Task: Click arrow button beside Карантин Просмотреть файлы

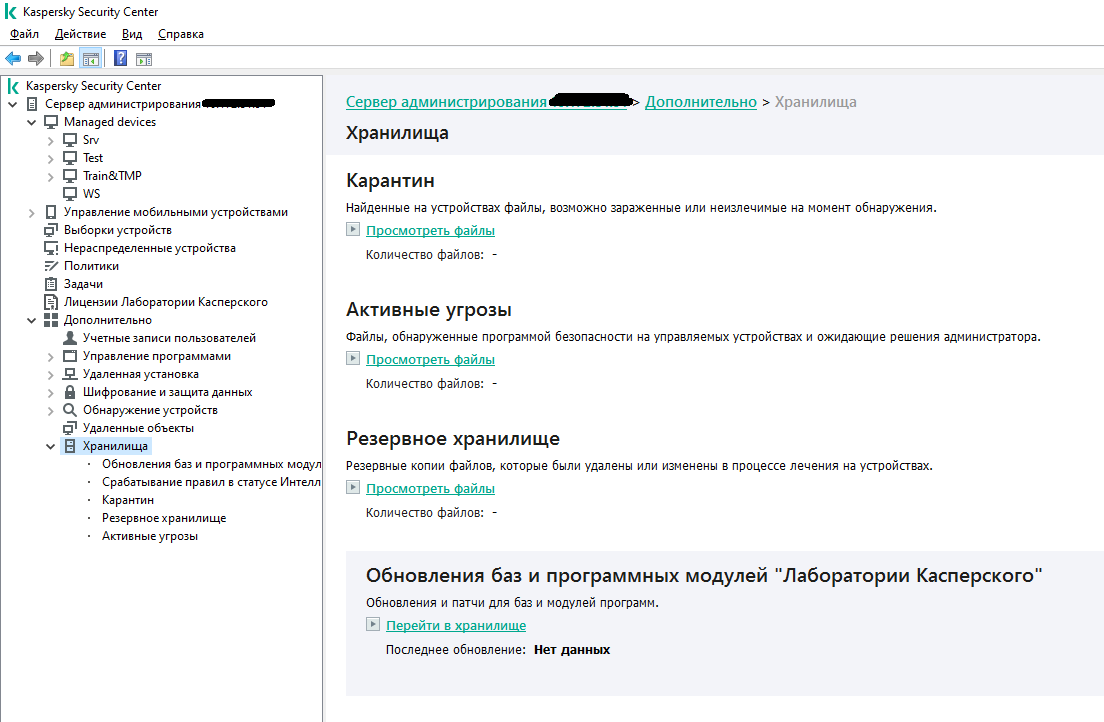Action: 353,229
